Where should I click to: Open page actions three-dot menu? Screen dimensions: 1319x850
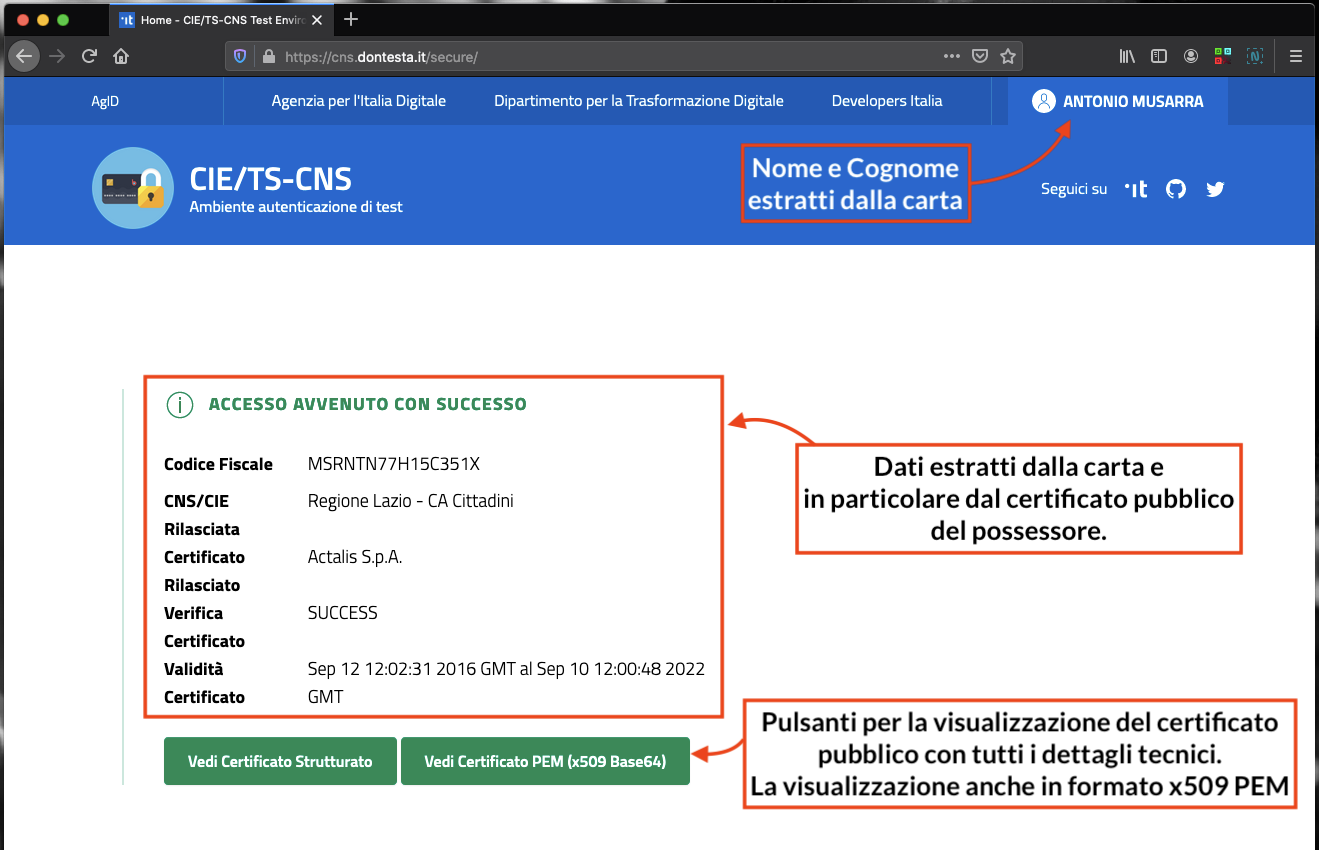[x=952, y=56]
